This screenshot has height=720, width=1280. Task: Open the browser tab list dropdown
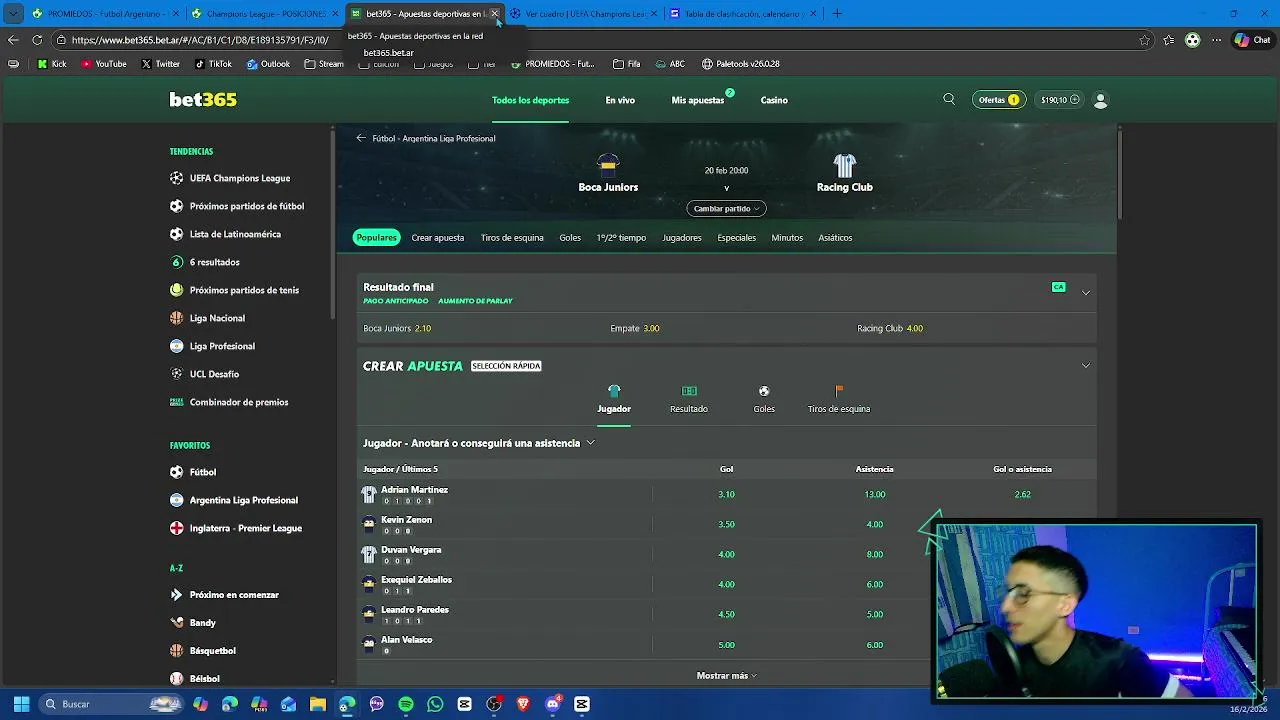pyautogui.click(x=13, y=14)
